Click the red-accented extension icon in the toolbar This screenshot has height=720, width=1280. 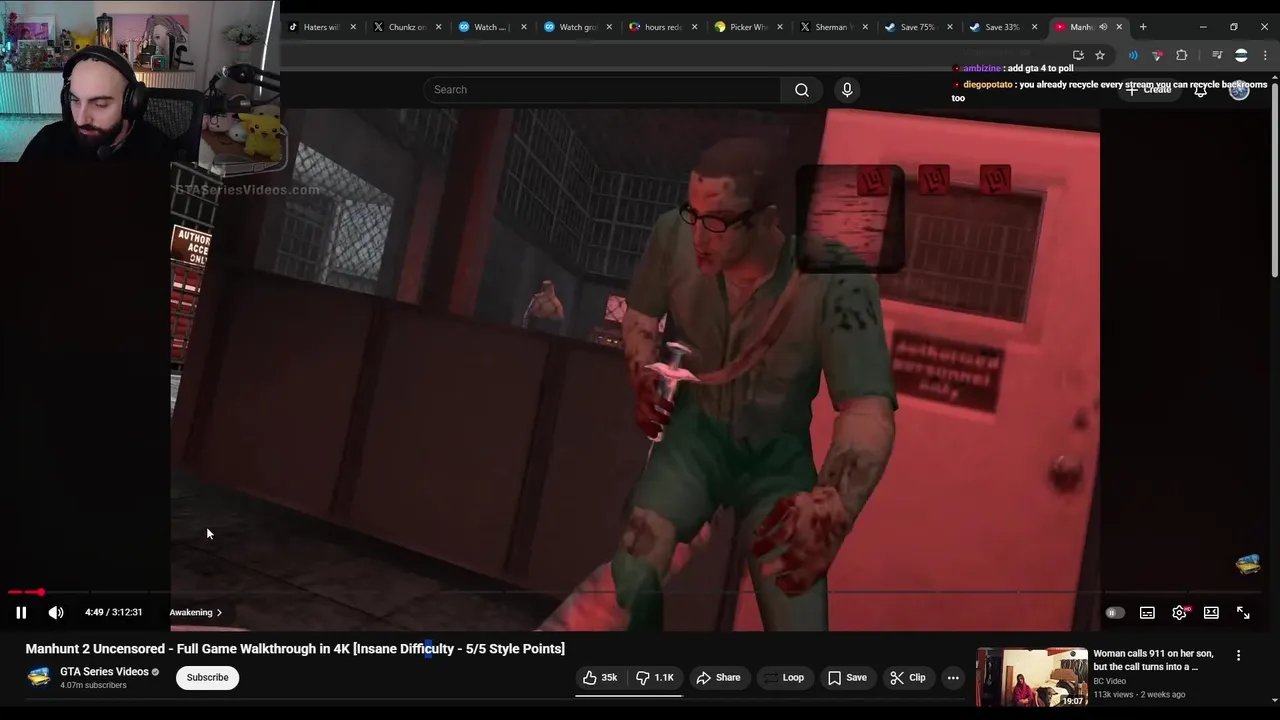1158,55
